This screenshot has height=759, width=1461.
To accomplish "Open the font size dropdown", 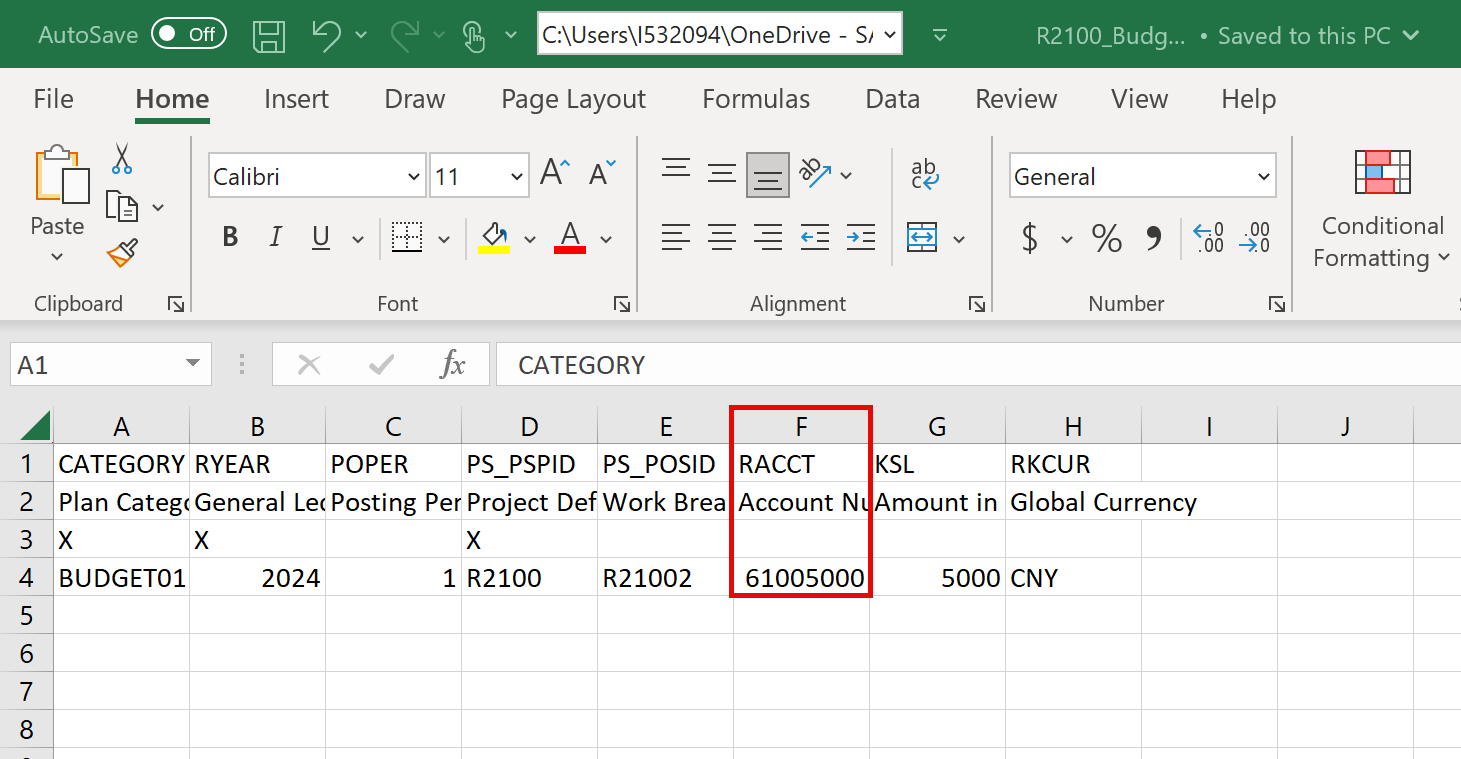I will tap(517, 177).
